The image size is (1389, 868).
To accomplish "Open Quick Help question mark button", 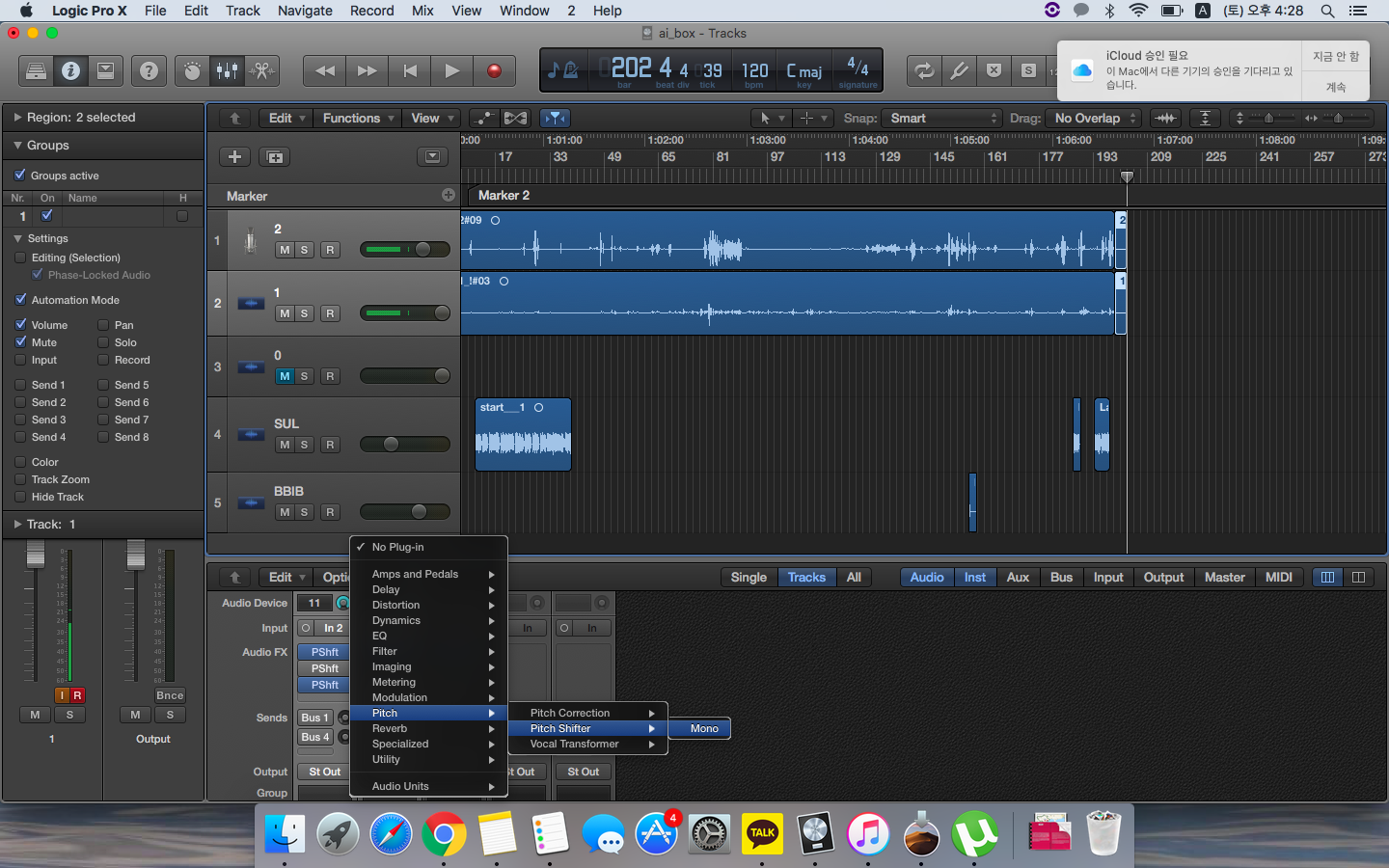I will coord(149,70).
